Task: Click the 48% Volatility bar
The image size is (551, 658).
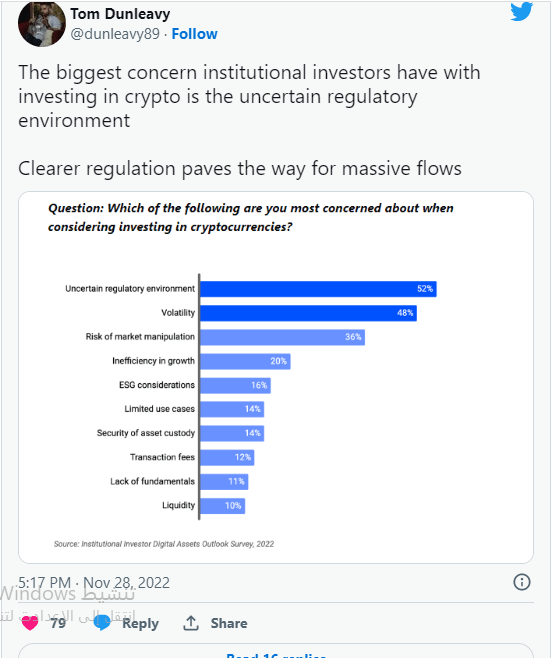Action: pos(308,313)
